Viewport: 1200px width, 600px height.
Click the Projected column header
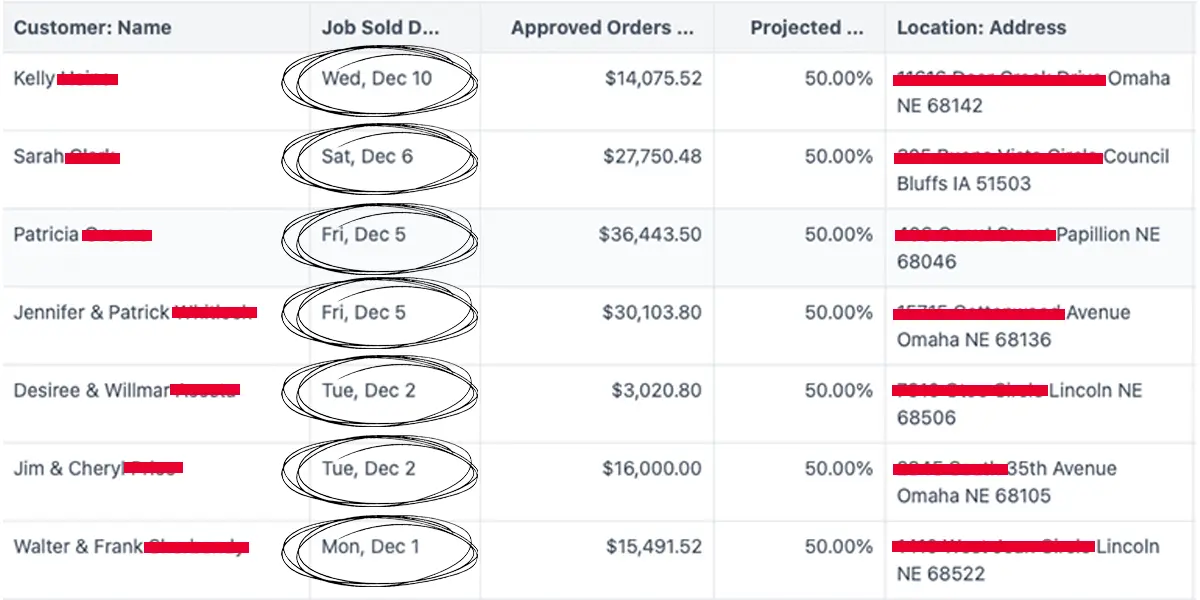806,28
